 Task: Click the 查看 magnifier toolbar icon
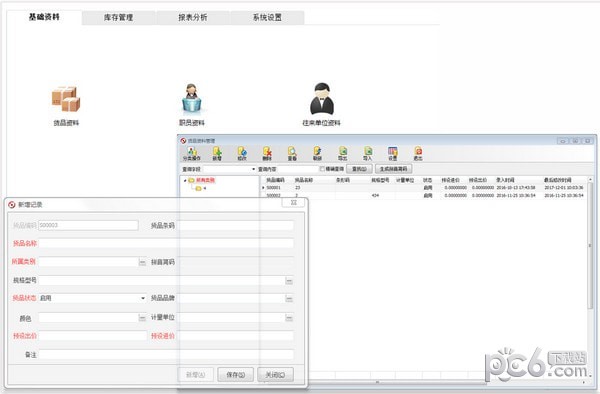(x=292, y=154)
